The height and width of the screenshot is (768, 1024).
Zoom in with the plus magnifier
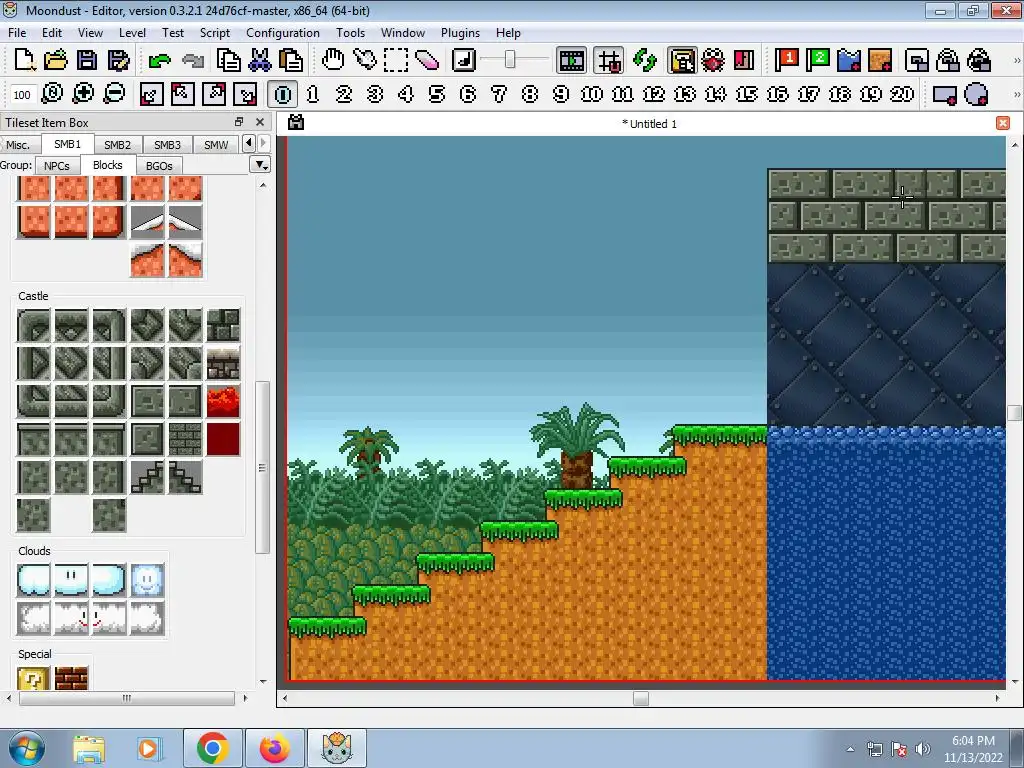[x=83, y=94]
